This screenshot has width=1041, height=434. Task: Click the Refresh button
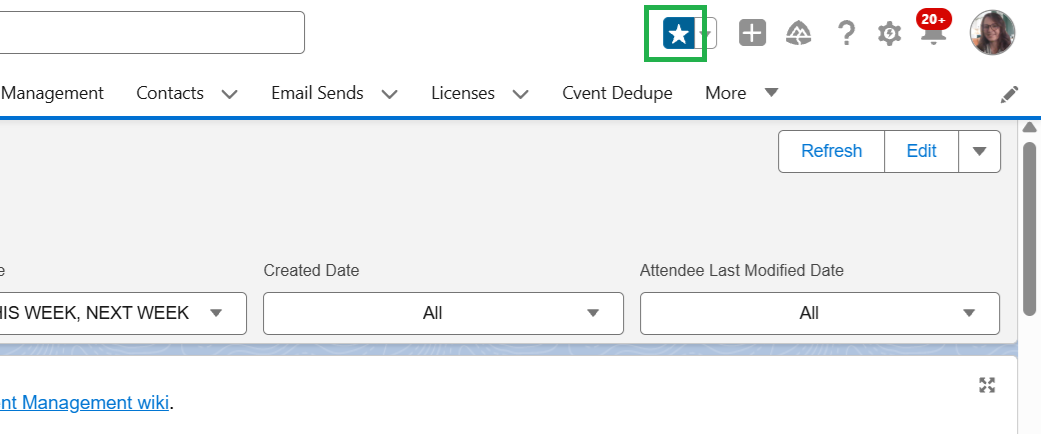pos(831,151)
